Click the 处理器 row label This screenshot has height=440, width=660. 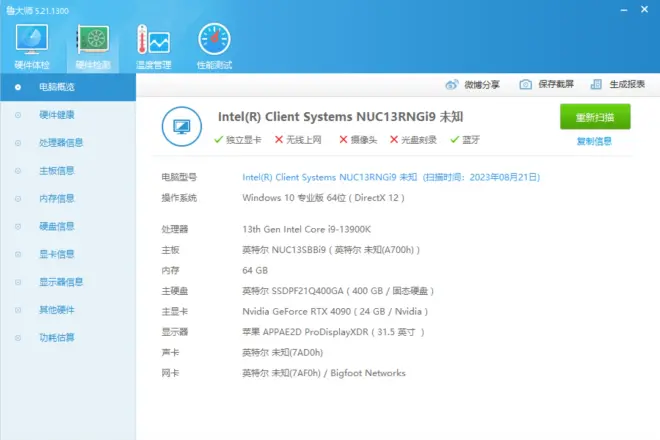tap(175, 229)
